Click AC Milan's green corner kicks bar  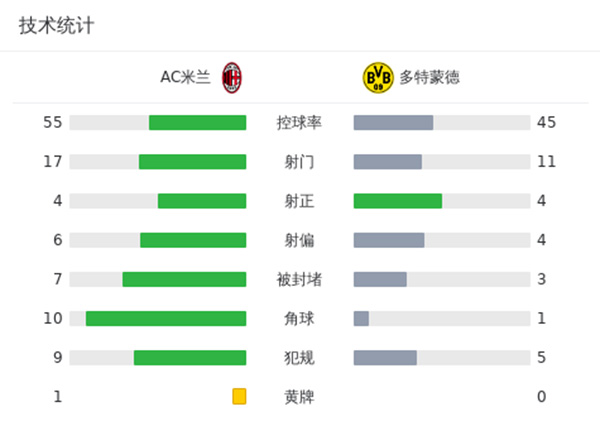click(165, 319)
